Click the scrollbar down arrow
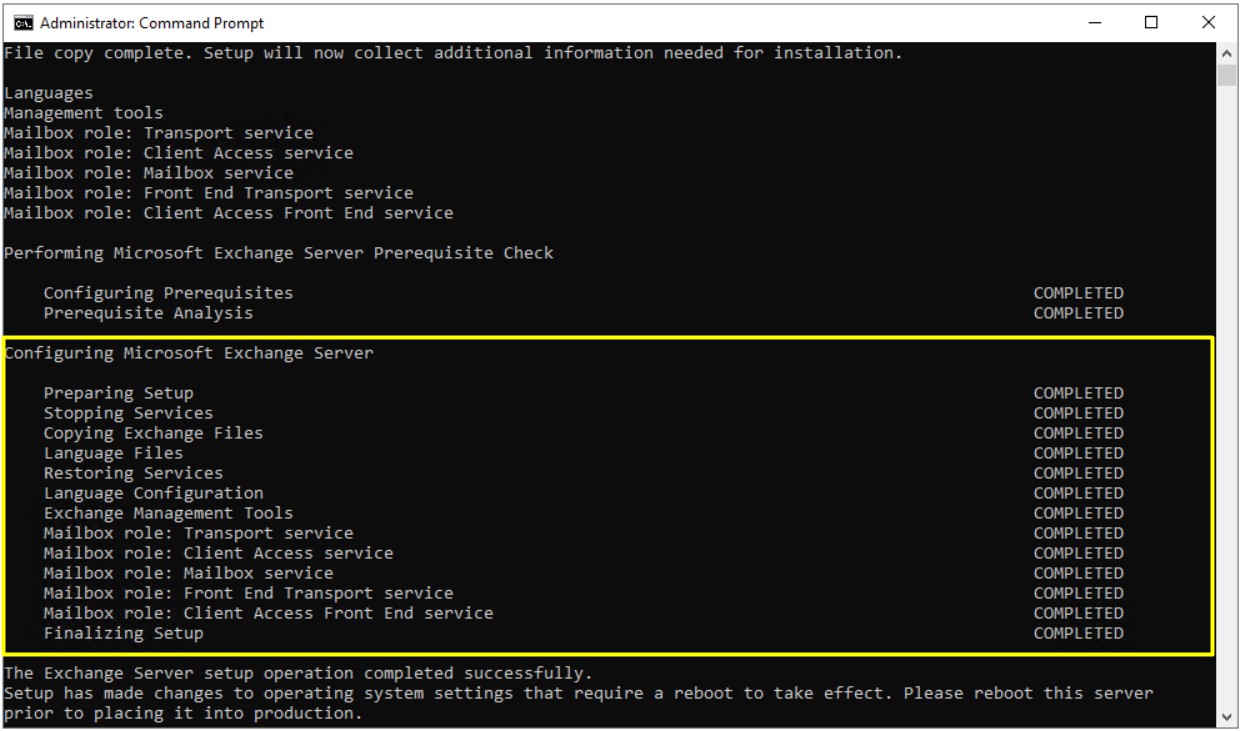This screenshot has width=1241, height=731. 1228,716
